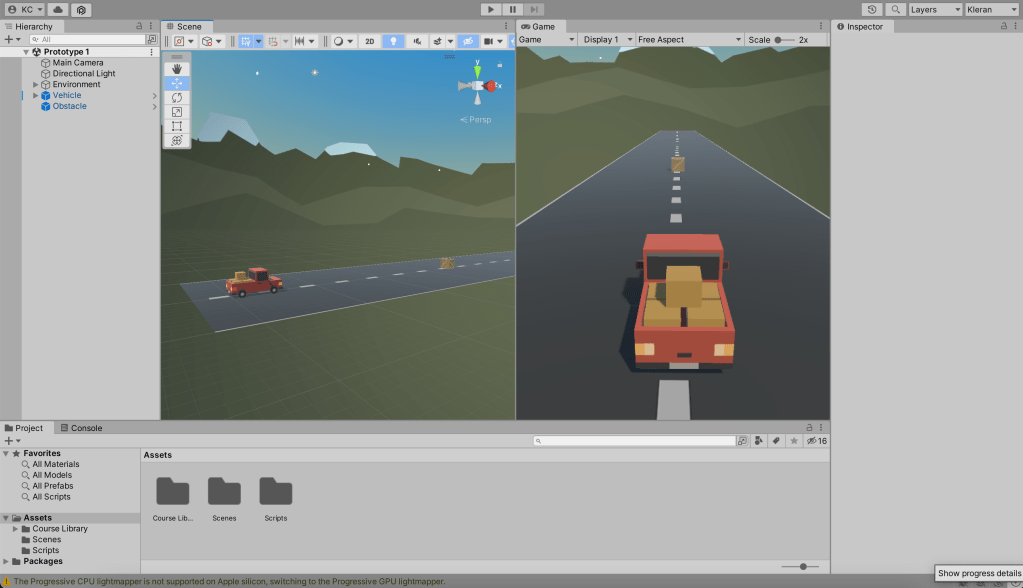Screen dimensions: 1023x588
Task: Select the Scale tool in Scene
Action: 177,112
